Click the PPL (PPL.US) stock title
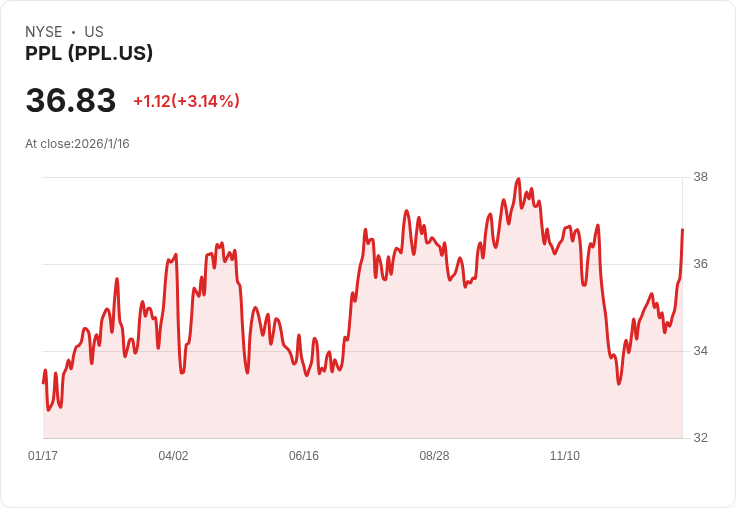 click(89, 54)
